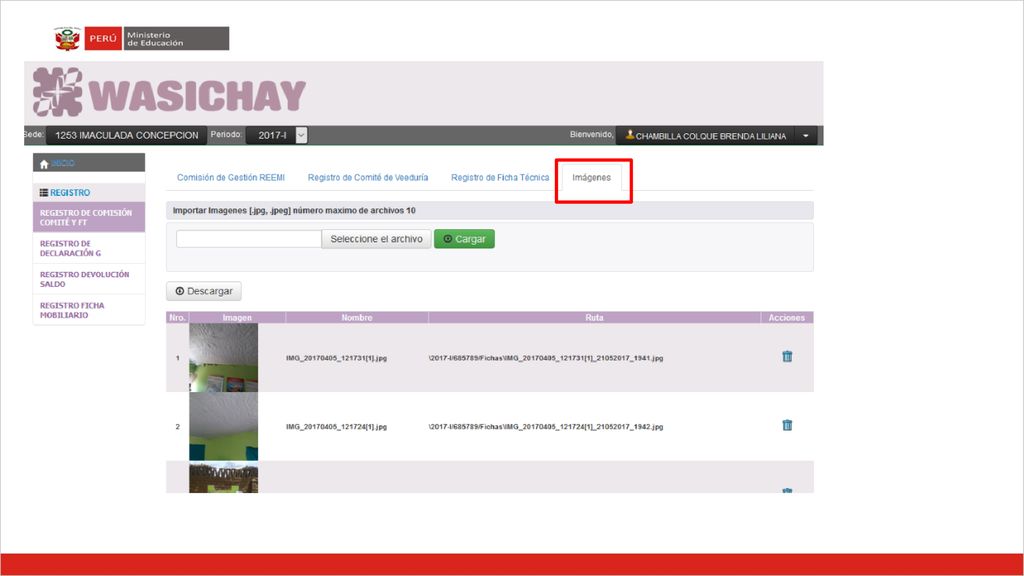Click the red PERÚ badge
Image resolution: width=1024 pixels, height=576 pixels.
click(x=103, y=39)
